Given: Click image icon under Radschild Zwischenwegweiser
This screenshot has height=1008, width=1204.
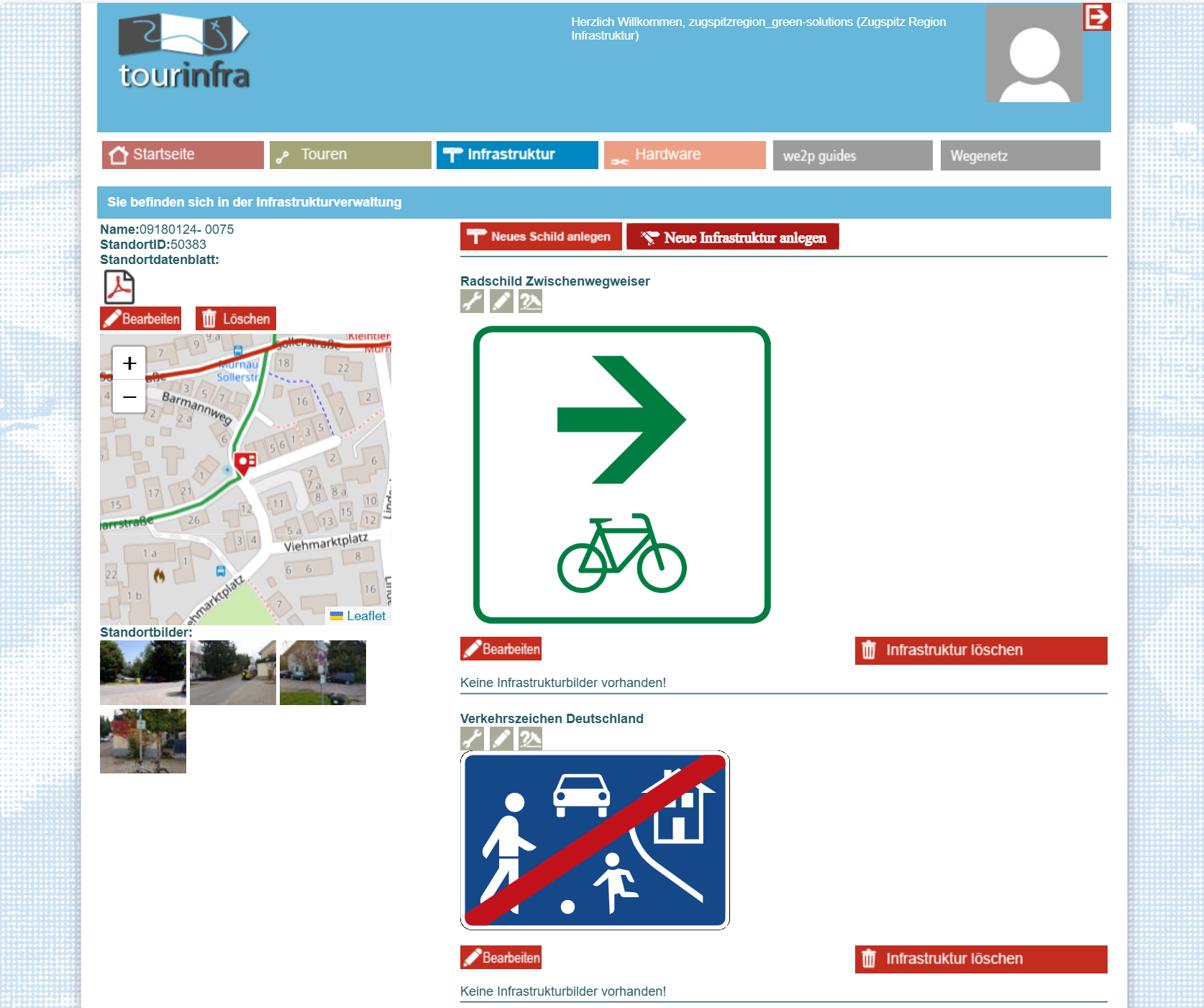Looking at the screenshot, I should 530,301.
